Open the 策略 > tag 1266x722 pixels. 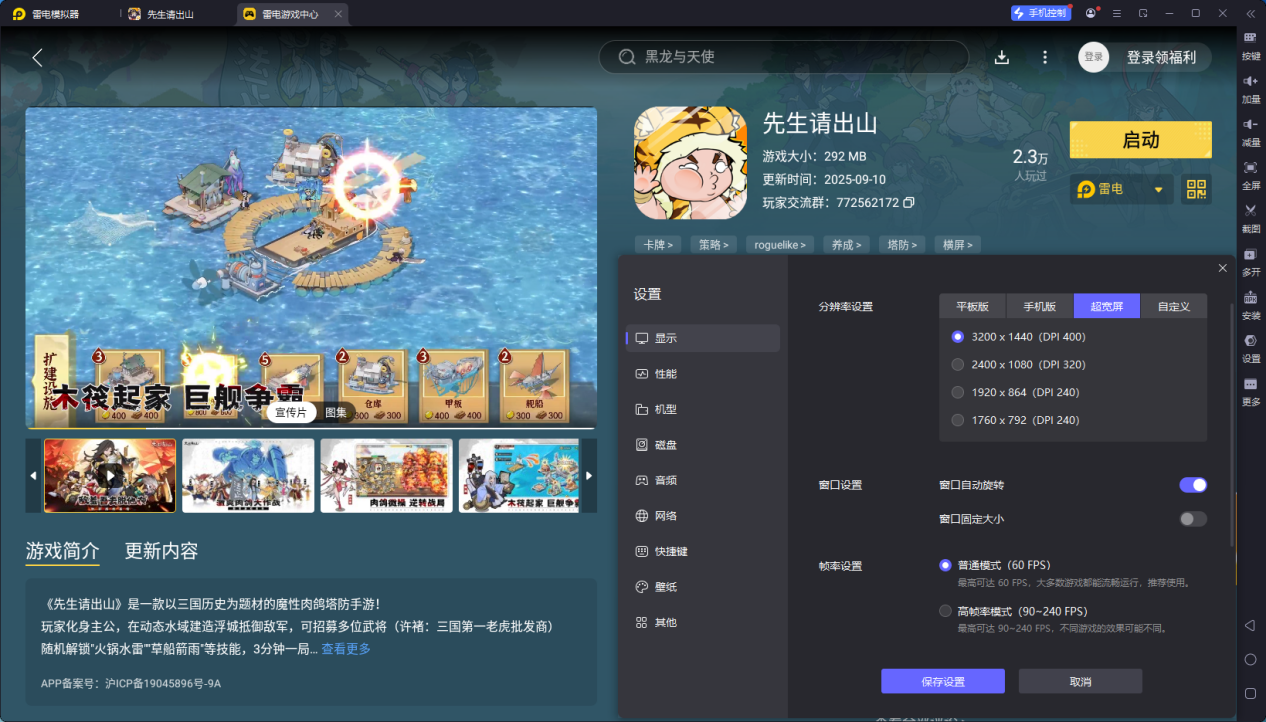coord(713,244)
